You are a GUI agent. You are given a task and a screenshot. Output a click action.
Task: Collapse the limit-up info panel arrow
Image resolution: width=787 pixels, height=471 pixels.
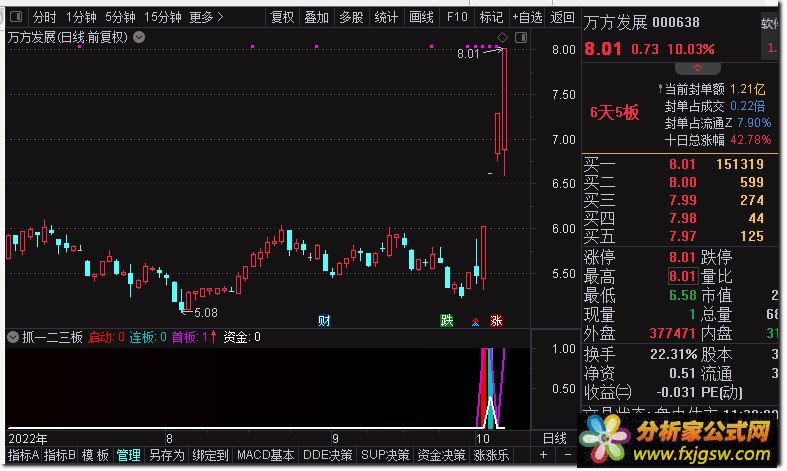coord(698,68)
